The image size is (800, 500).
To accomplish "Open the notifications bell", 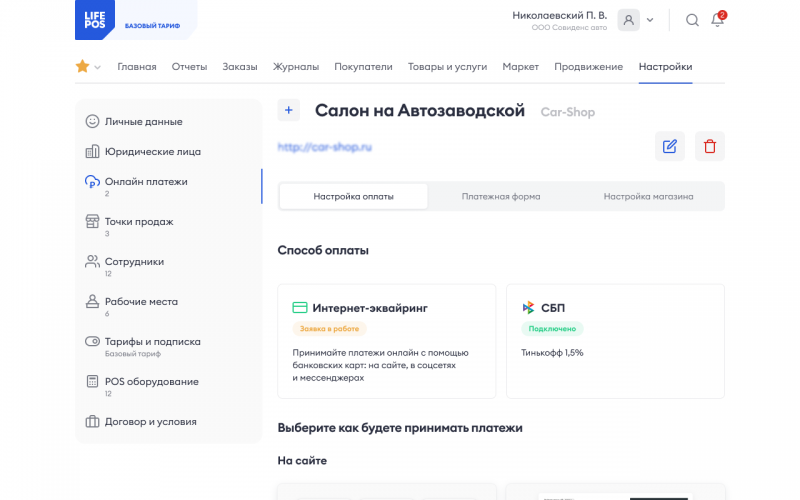I will tap(717, 20).
